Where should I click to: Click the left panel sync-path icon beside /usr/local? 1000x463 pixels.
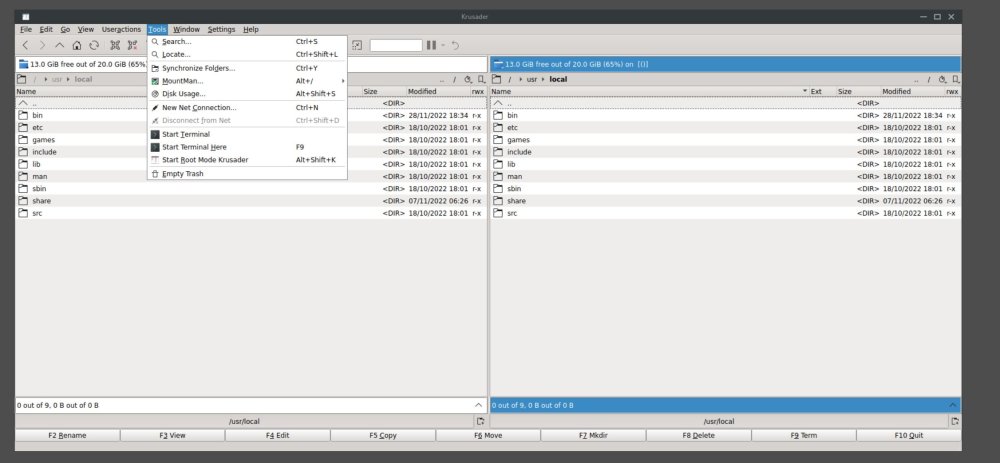pyautogui.click(x=480, y=422)
